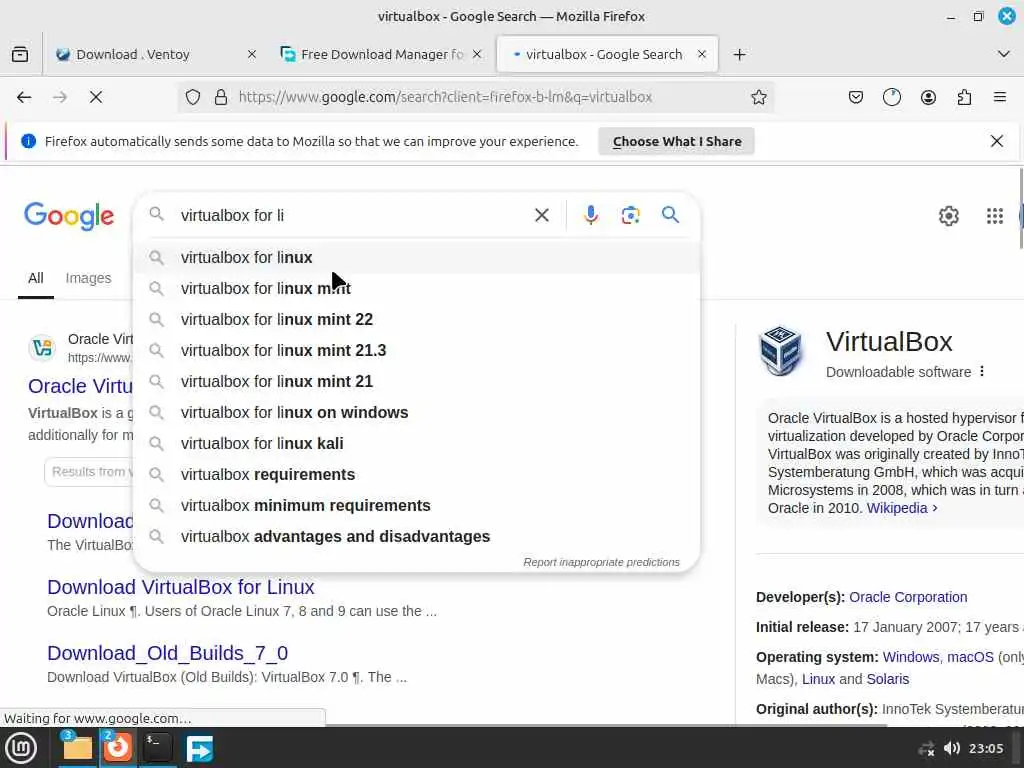Select suggestion virtualbox for linux mint 22

[417, 319]
